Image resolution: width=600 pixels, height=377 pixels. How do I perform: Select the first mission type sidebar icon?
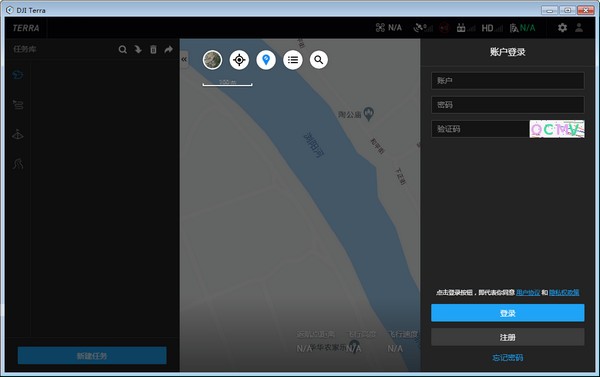click(18, 75)
